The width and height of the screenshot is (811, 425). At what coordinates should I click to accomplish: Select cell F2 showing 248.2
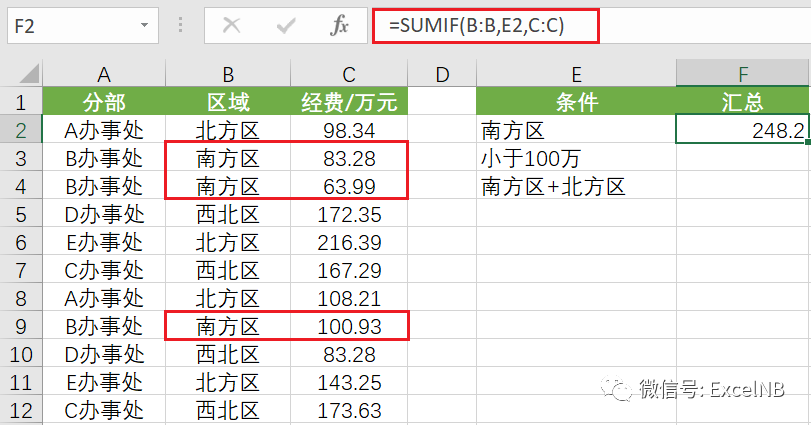[x=743, y=129]
